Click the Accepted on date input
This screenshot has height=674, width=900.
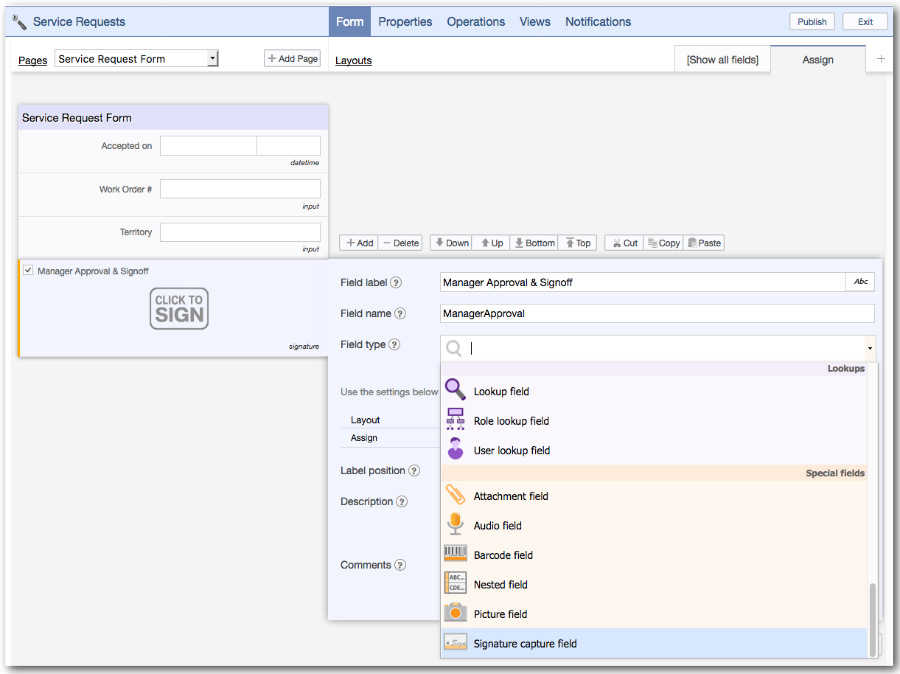click(x=208, y=146)
